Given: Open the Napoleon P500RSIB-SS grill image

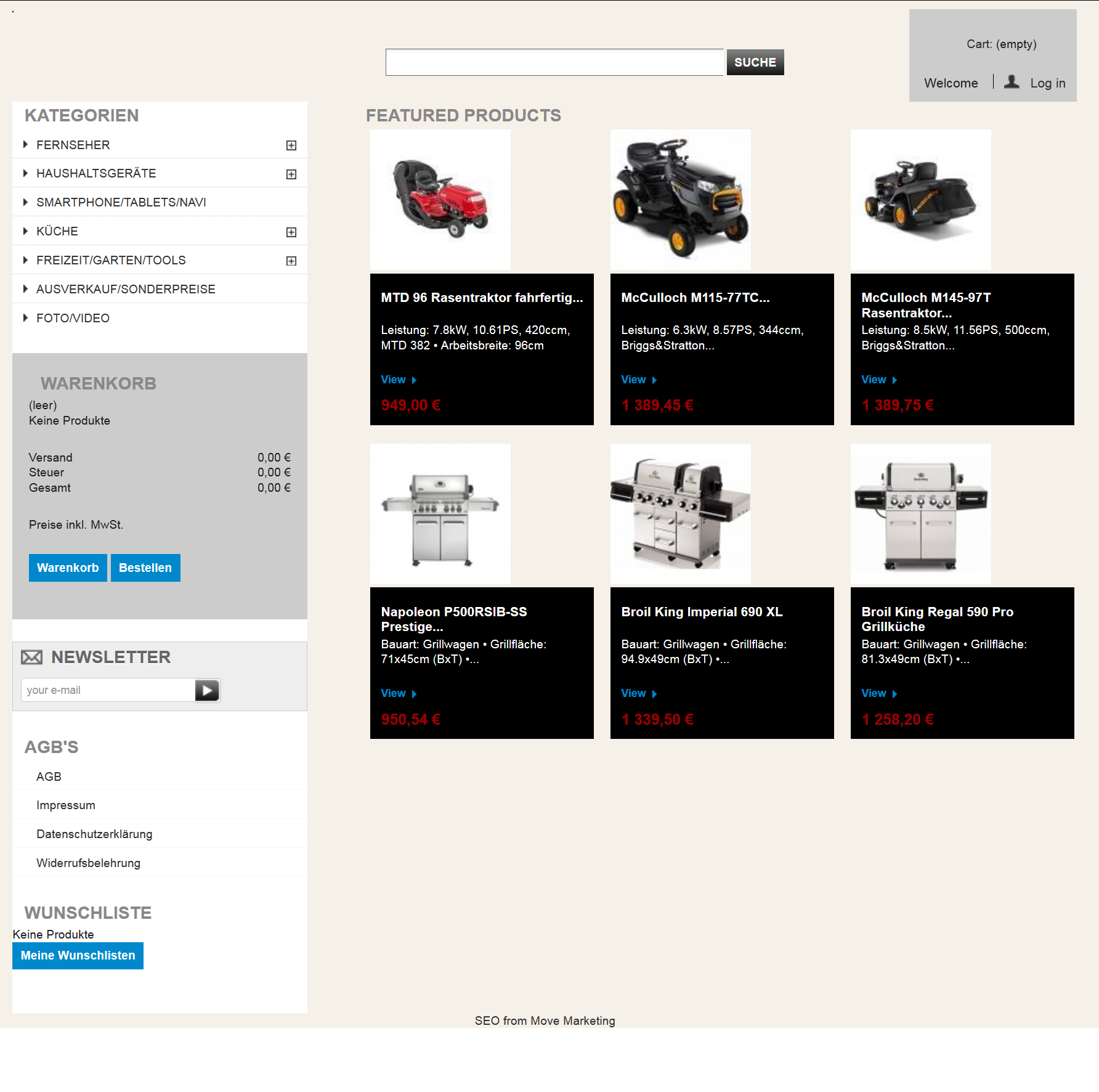Looking at the screenshot, I should coord(440,514).
